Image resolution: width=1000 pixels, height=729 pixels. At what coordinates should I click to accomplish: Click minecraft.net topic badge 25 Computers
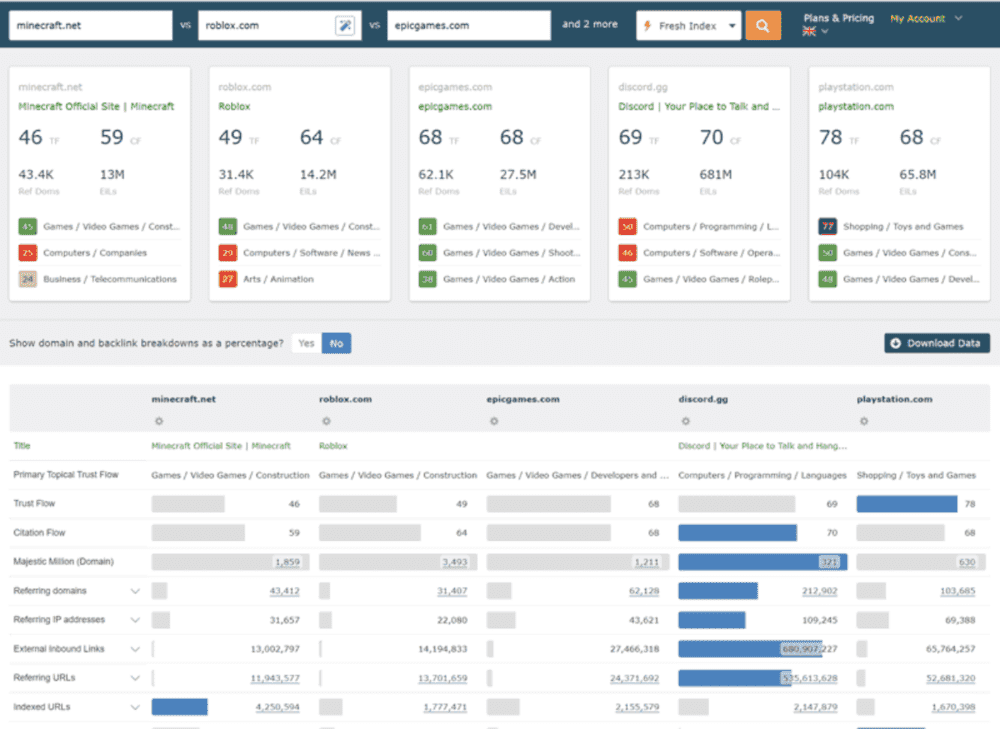[x=27, y=253]
